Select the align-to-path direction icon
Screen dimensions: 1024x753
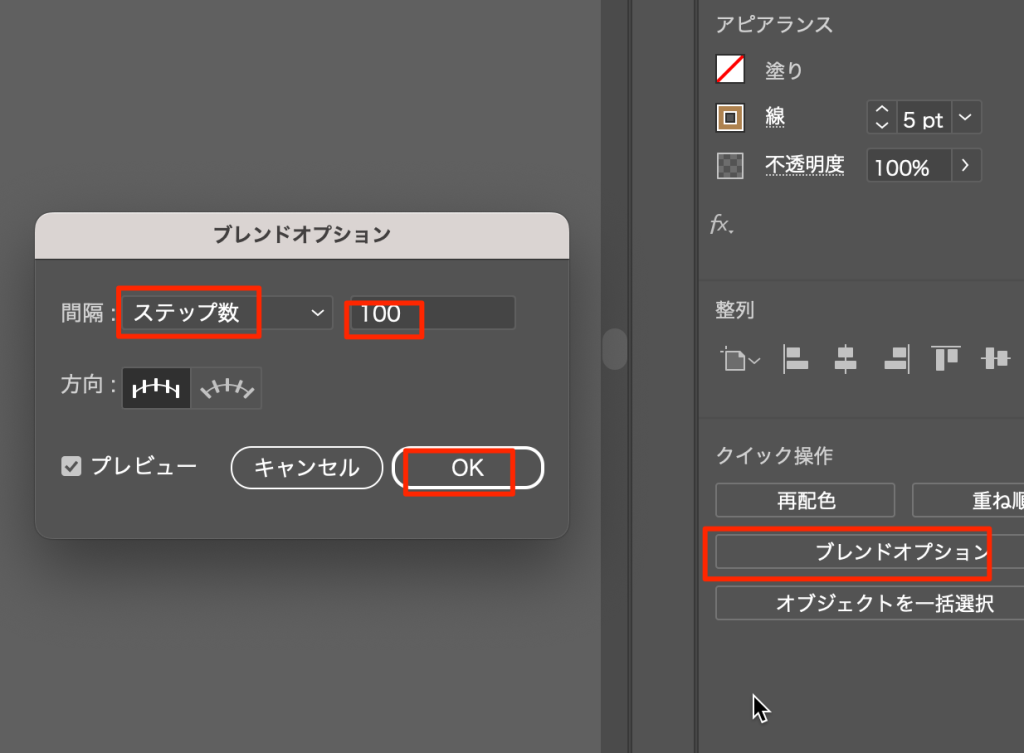pos(227,388)
